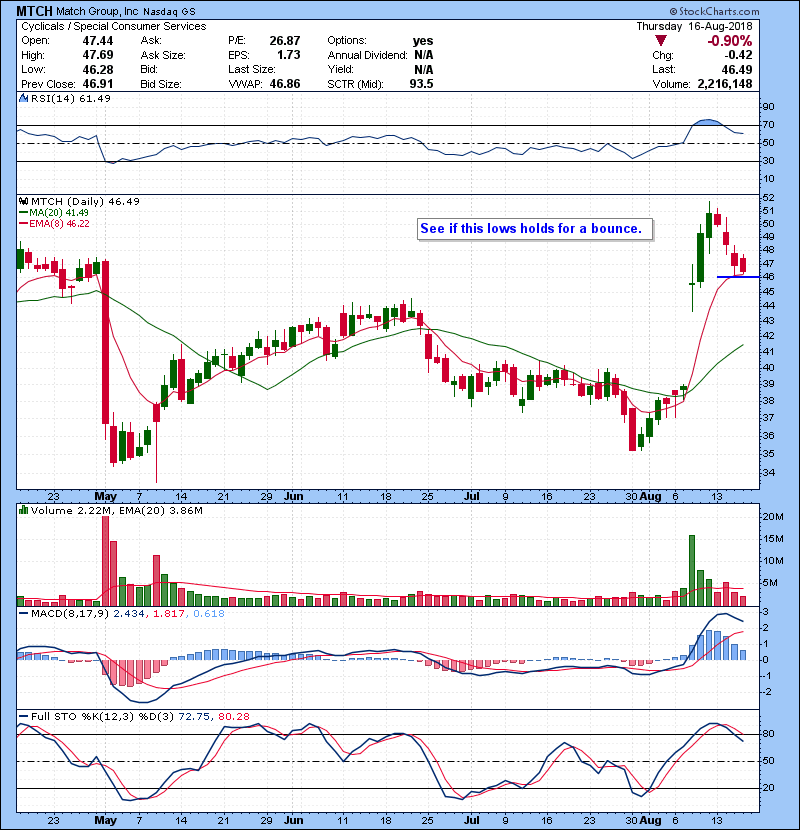
Task: Click the MA(20) 41.49 legend entry
Action: 59,213
